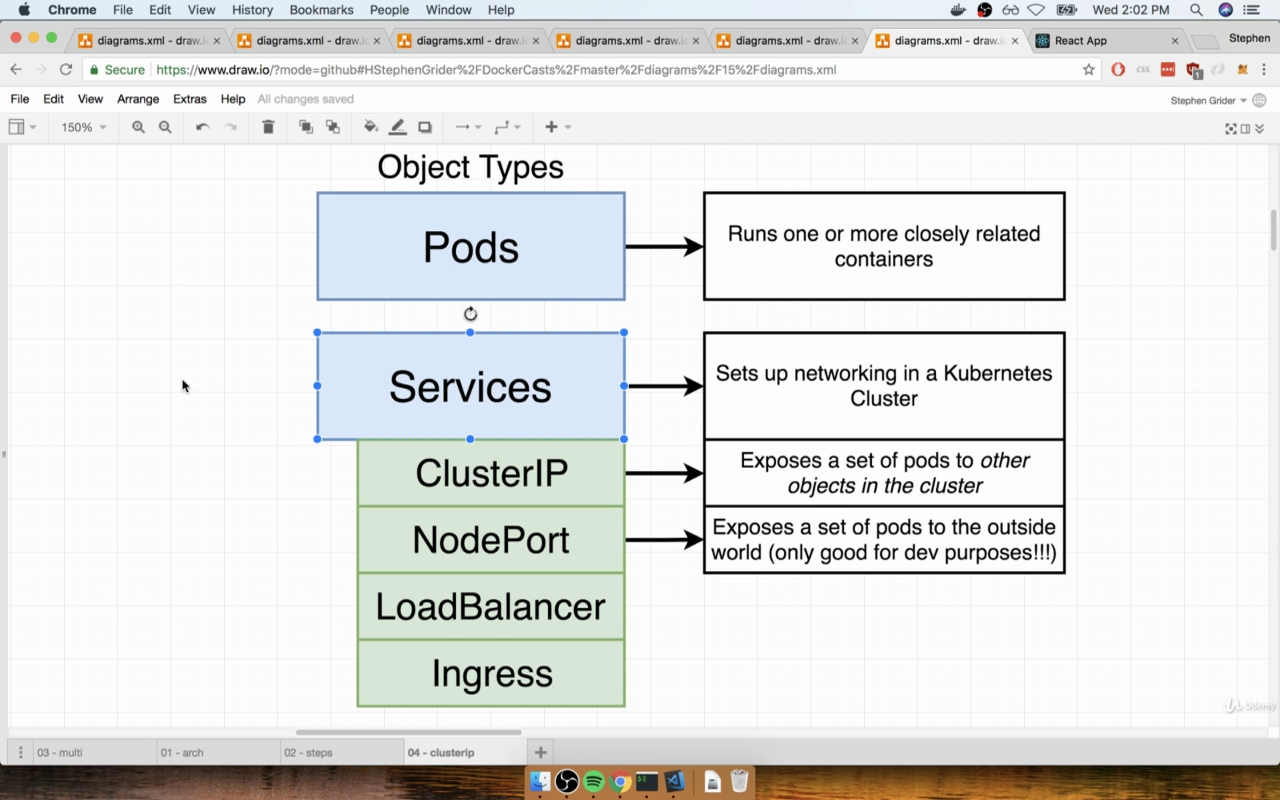Viewport: 1280px width, 800px height.
Task: Open the connection arrow style dropdown
Action: [468, 127]
